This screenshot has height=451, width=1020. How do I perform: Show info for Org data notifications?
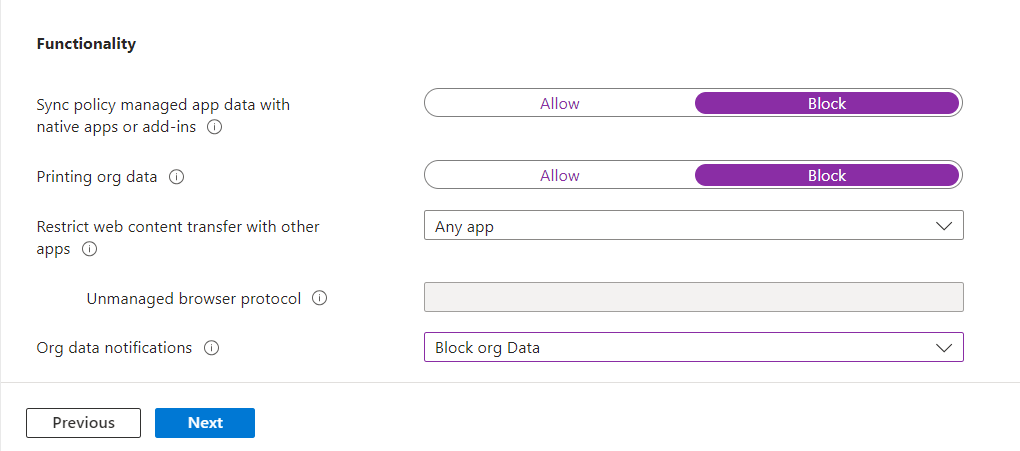(211, 348)
